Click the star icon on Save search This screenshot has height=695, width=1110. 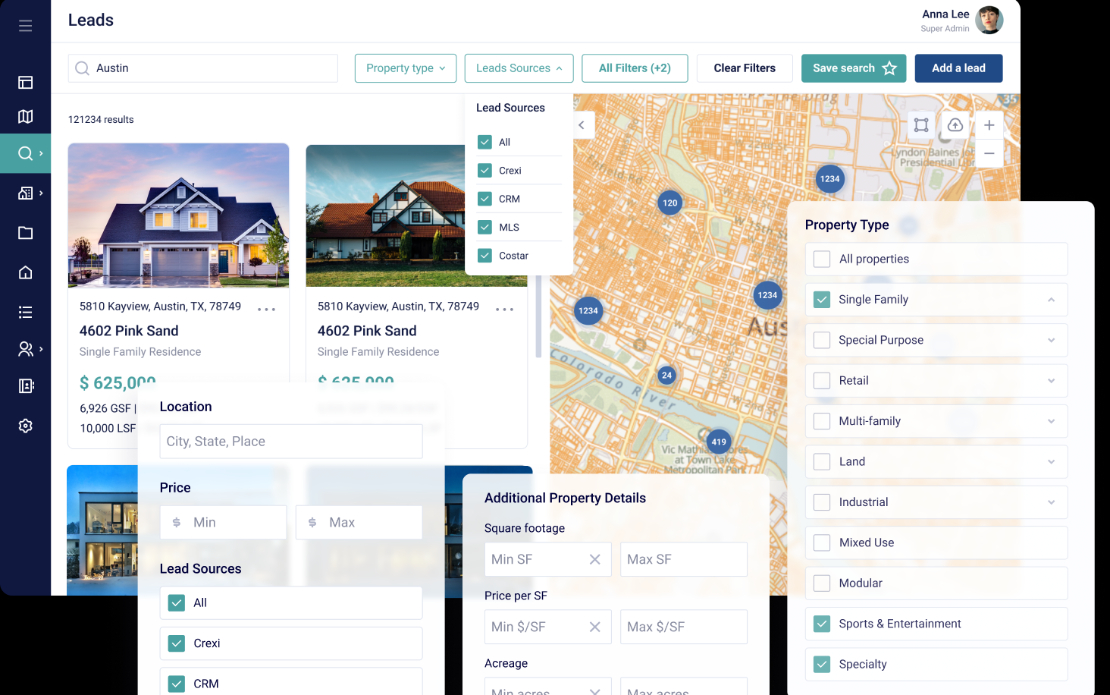tap(890, 68)
